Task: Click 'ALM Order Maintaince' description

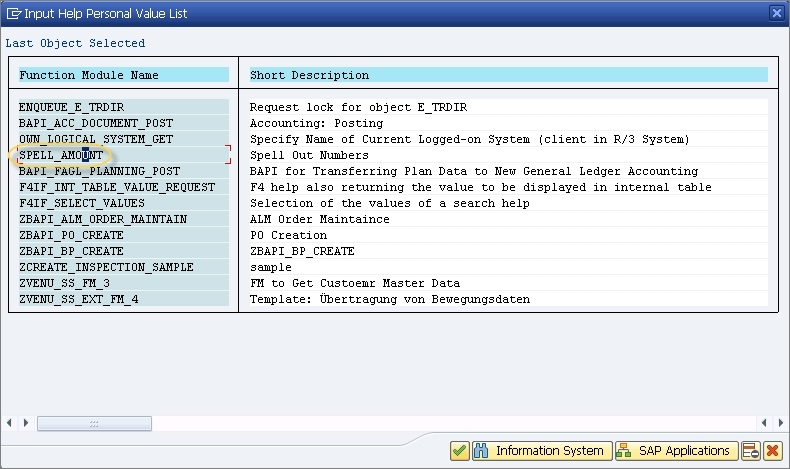Action: [x=319, y=219]
